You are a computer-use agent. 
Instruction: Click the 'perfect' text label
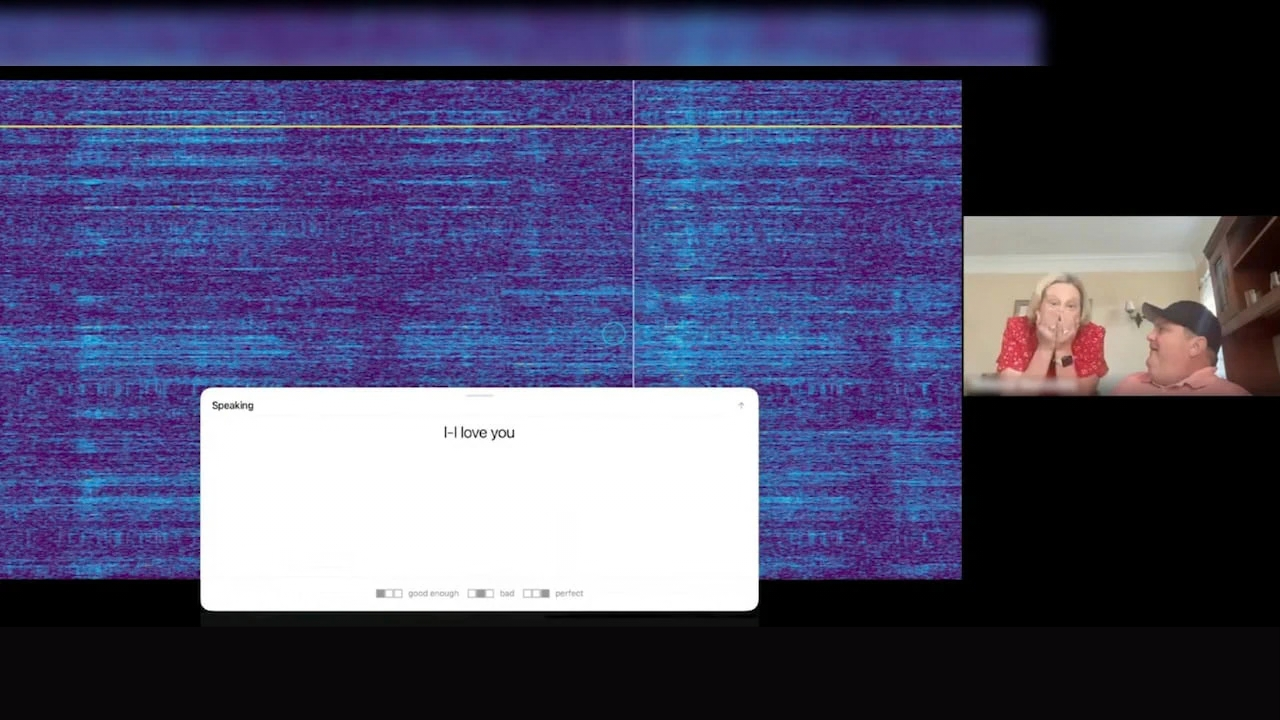click(x=569, y=593)
